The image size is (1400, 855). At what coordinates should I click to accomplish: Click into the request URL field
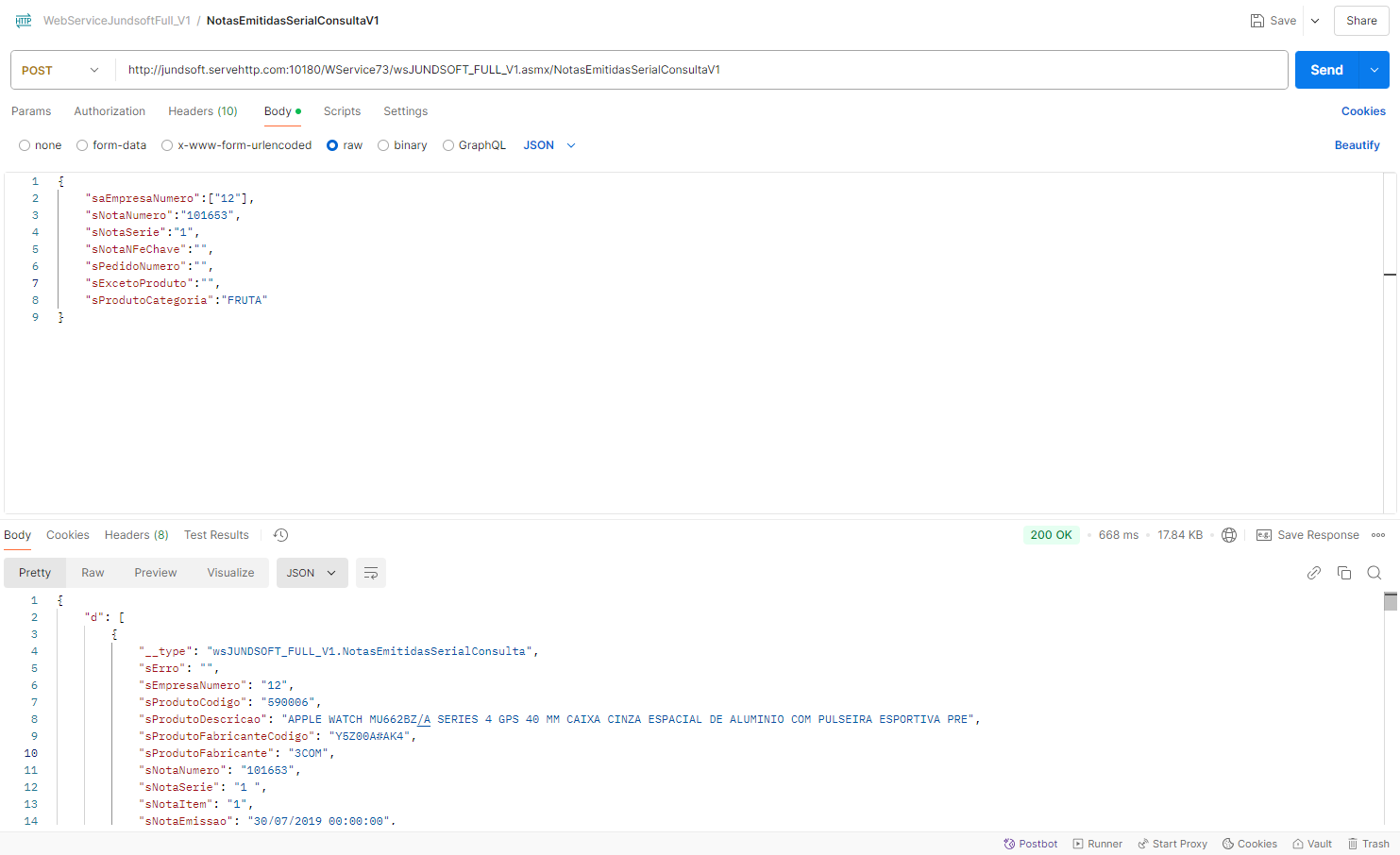pos(699,70)
